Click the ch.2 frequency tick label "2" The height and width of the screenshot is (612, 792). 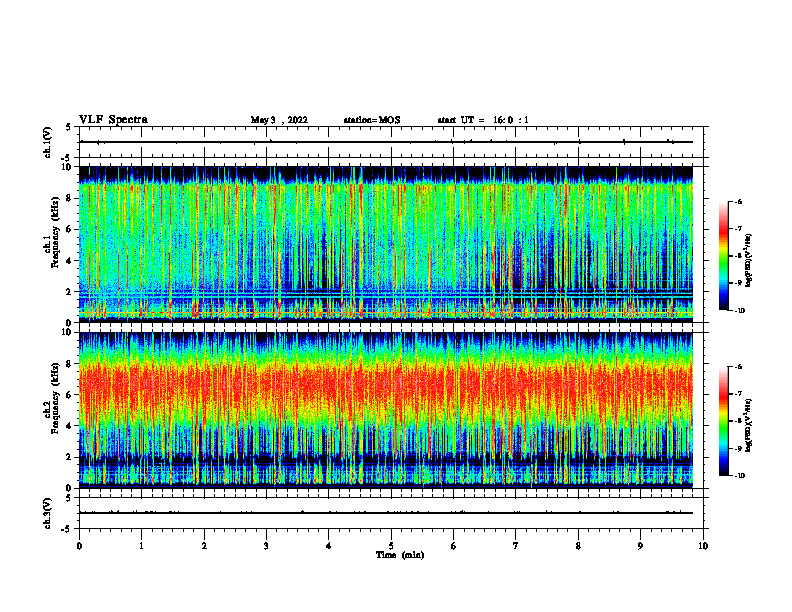[69, 457]
